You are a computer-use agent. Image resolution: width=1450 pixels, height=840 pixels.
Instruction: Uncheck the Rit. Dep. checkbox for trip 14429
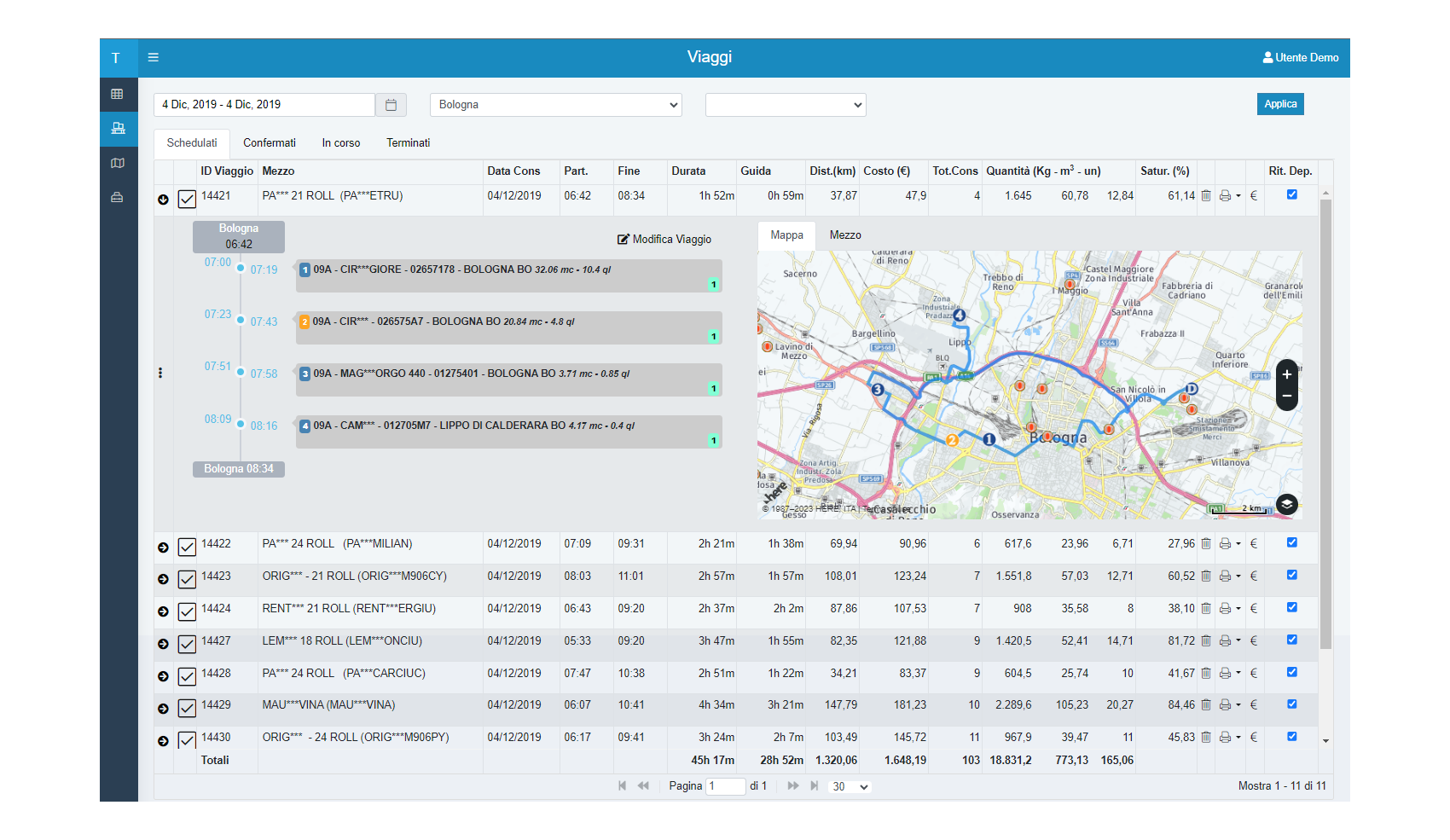(1291, 704)
